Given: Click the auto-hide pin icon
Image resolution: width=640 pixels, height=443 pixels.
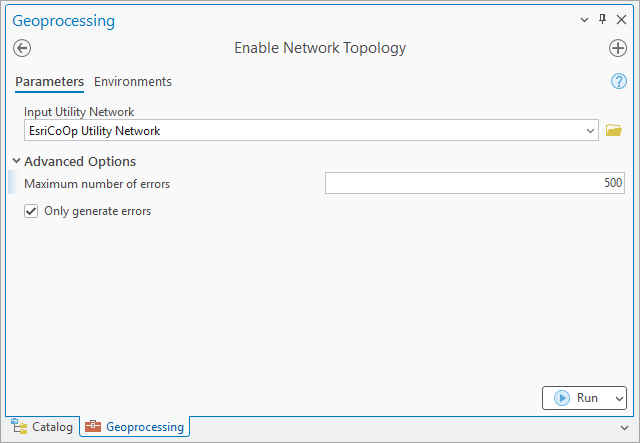Looking at the screenshot, I should pyautogui.click(x=602, y=20).
